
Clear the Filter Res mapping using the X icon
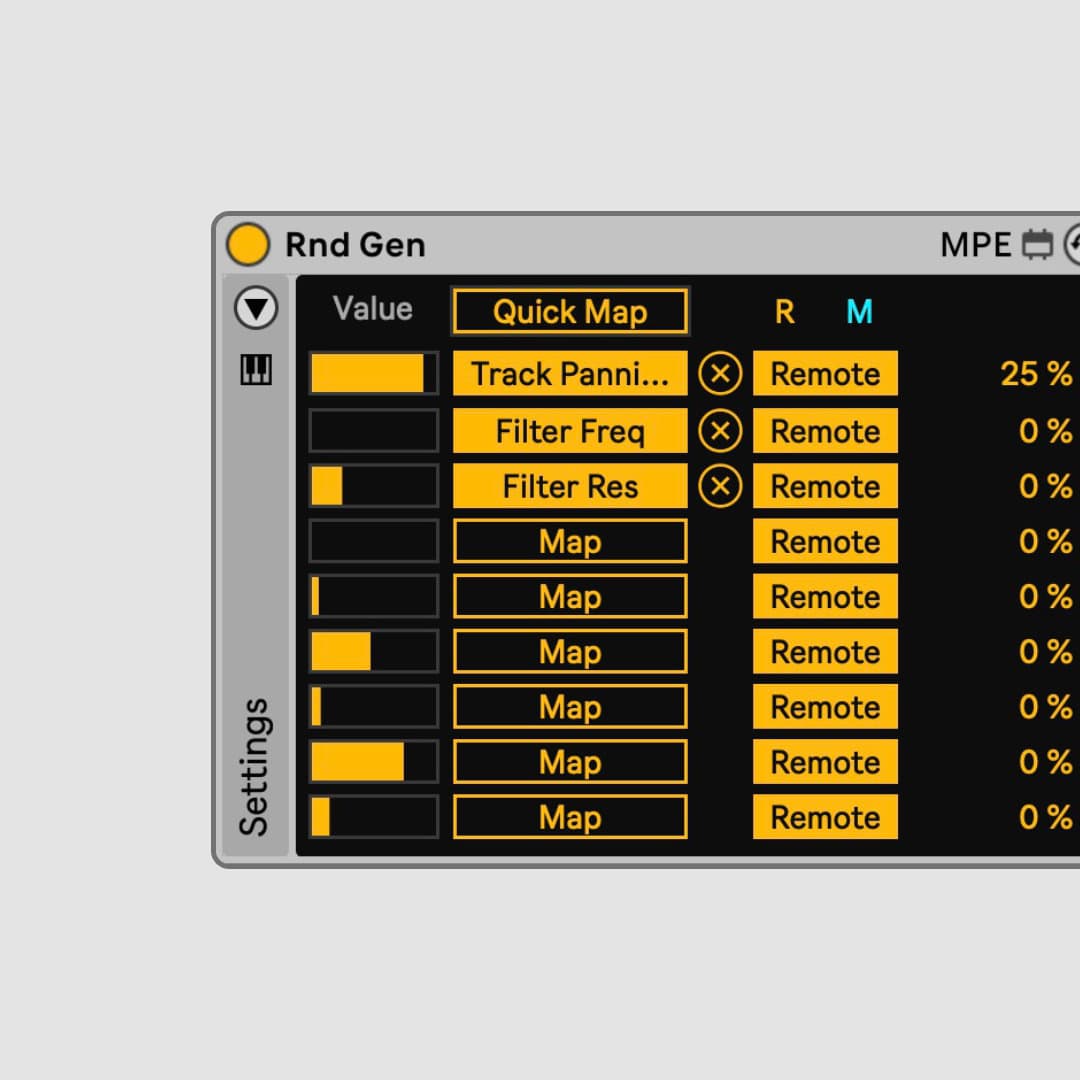pyautogui.click(x=720, y=486)
